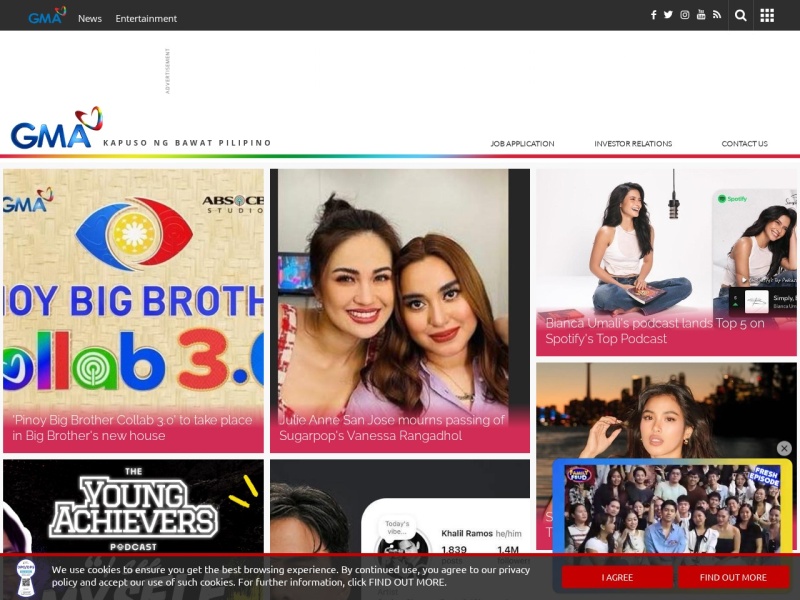Go to the News section
Viewport: 800px width, 600px height.
[90, 18]
